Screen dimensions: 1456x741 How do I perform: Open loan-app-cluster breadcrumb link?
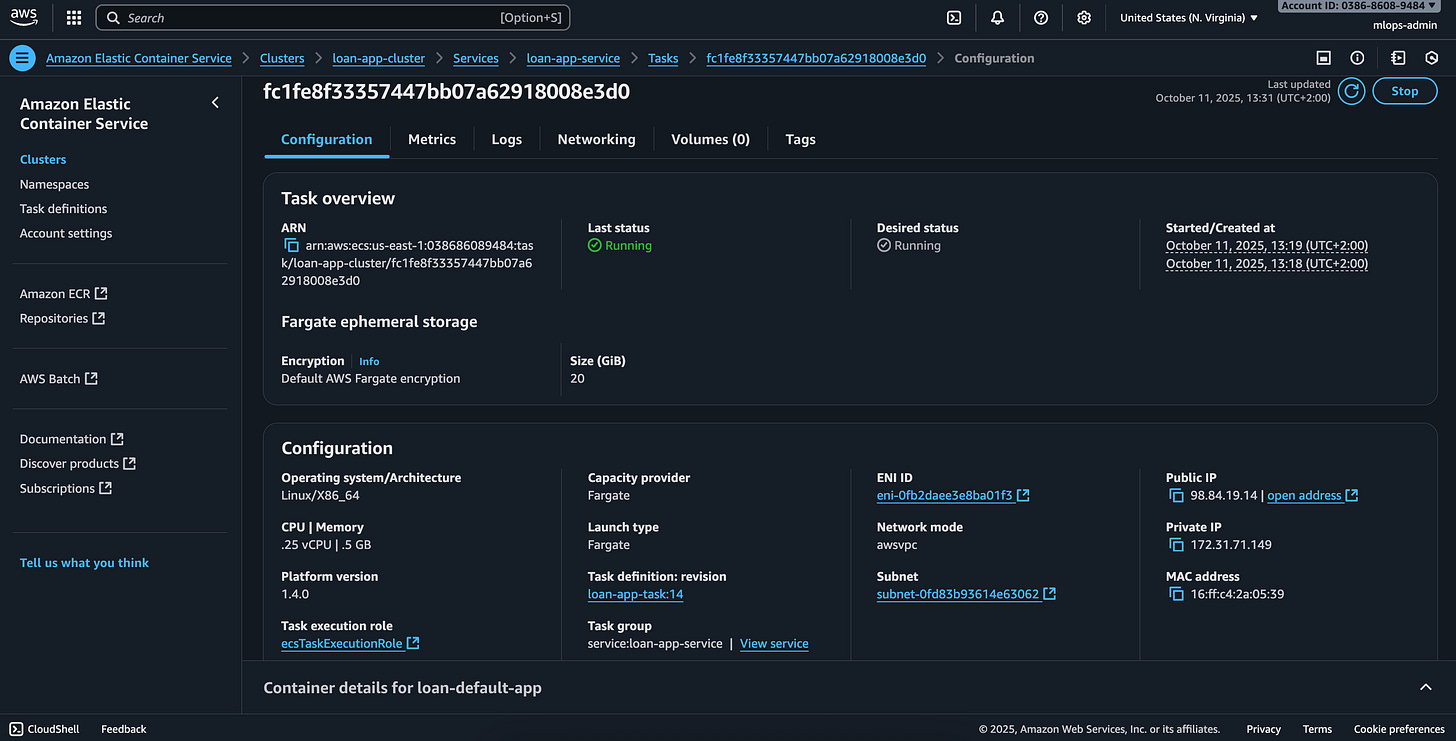(379, 58)
